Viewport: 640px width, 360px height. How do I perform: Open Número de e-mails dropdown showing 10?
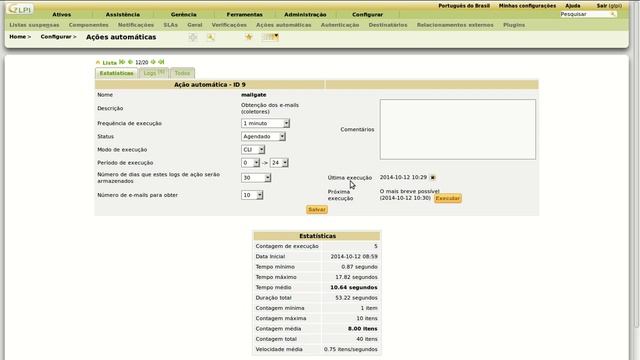252,195
